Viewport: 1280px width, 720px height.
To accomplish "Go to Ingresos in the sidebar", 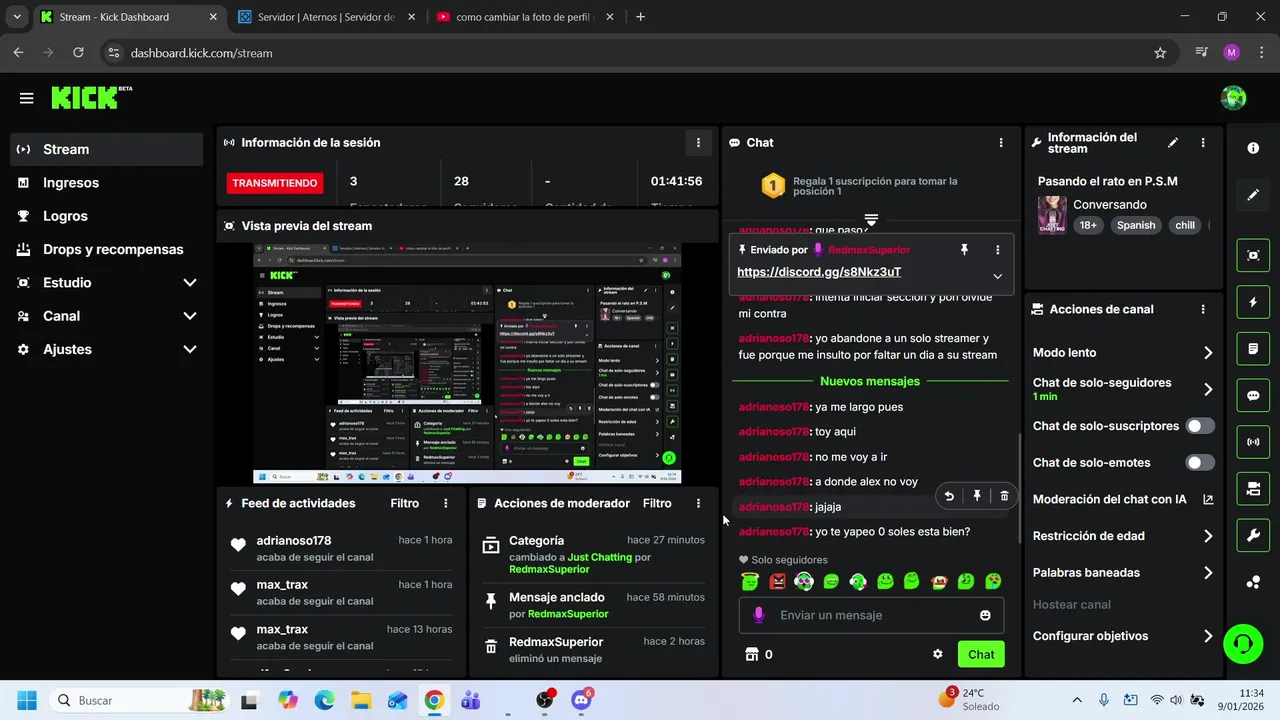I will (x=107, y=183).
